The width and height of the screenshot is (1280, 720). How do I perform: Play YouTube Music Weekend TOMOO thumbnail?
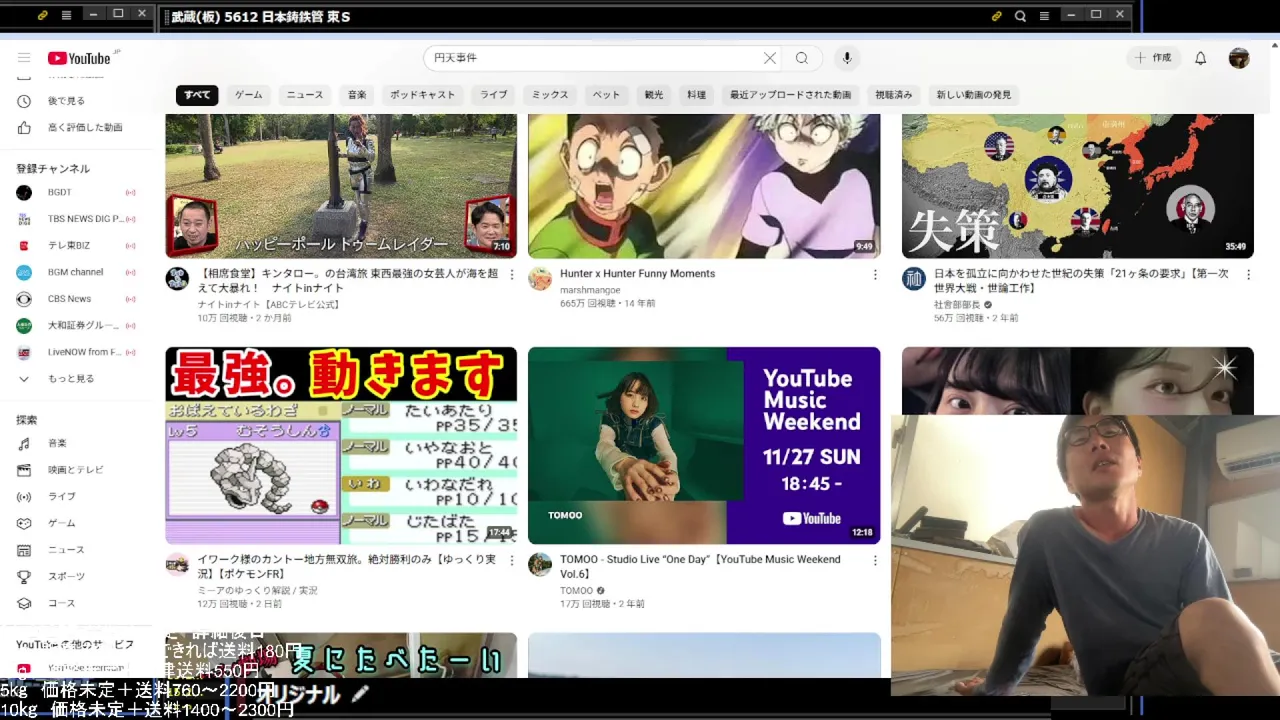tap(704, 445)
